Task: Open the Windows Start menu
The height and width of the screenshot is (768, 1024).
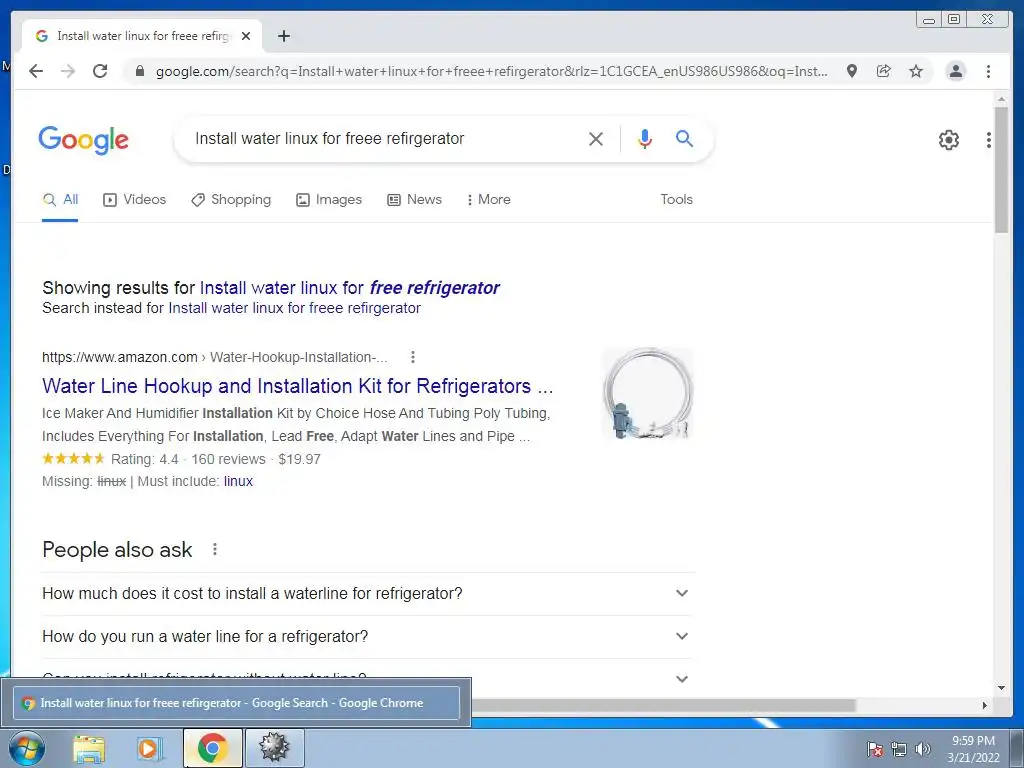Action: [x=27, y=748]
